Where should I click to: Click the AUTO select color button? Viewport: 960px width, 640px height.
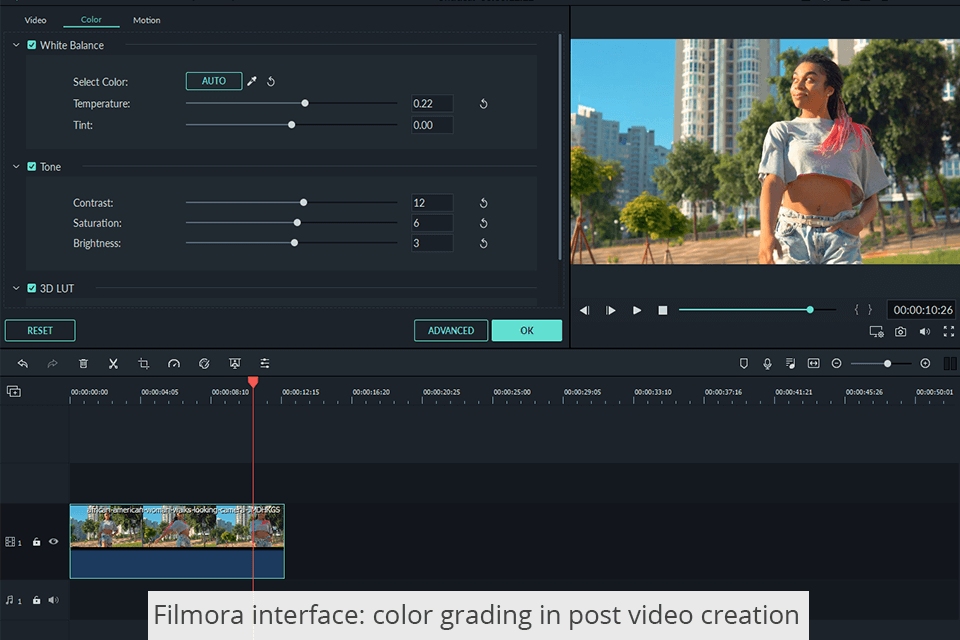click(214, 81)
